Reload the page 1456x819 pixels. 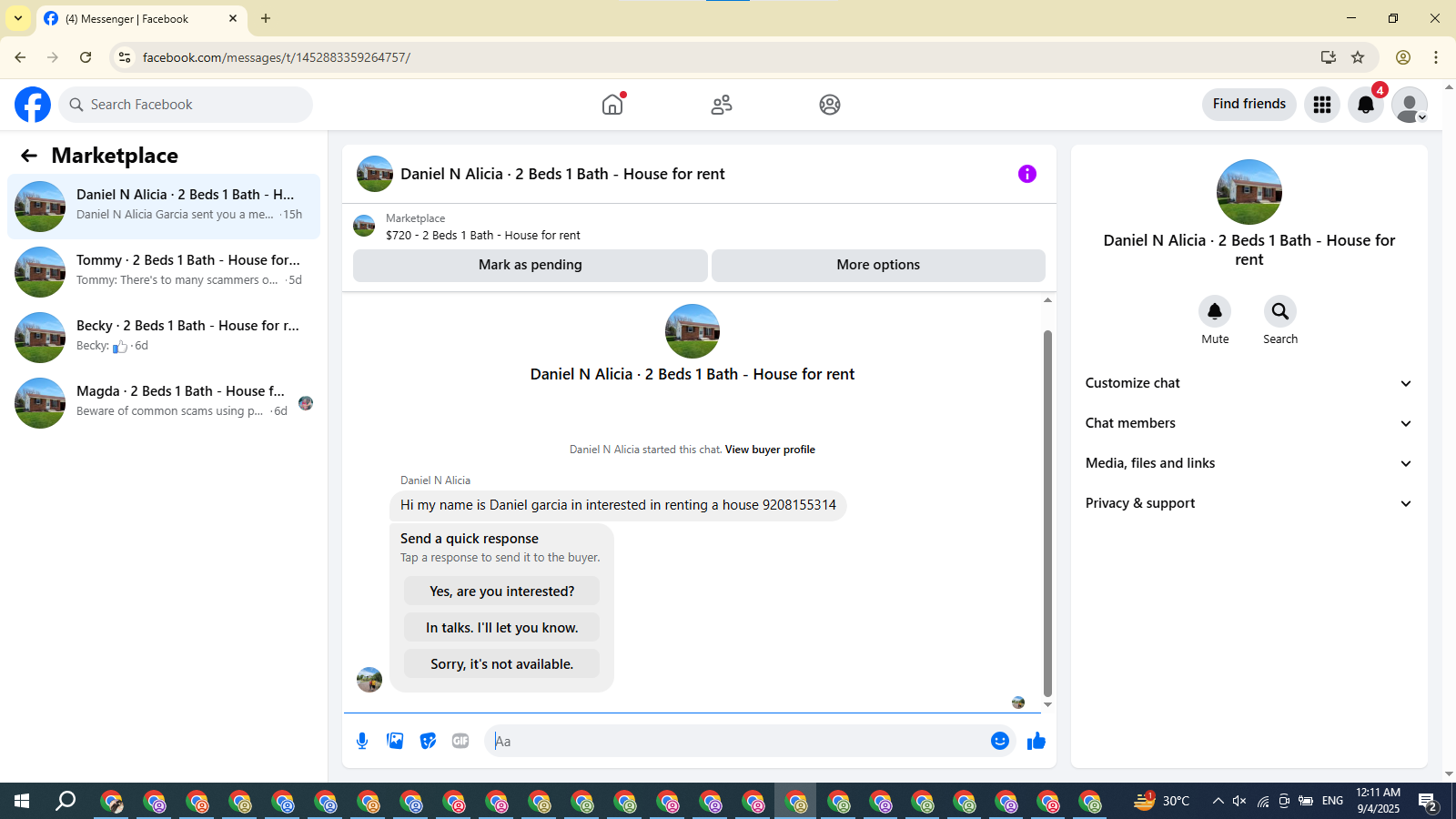click(x=86, y=57)
